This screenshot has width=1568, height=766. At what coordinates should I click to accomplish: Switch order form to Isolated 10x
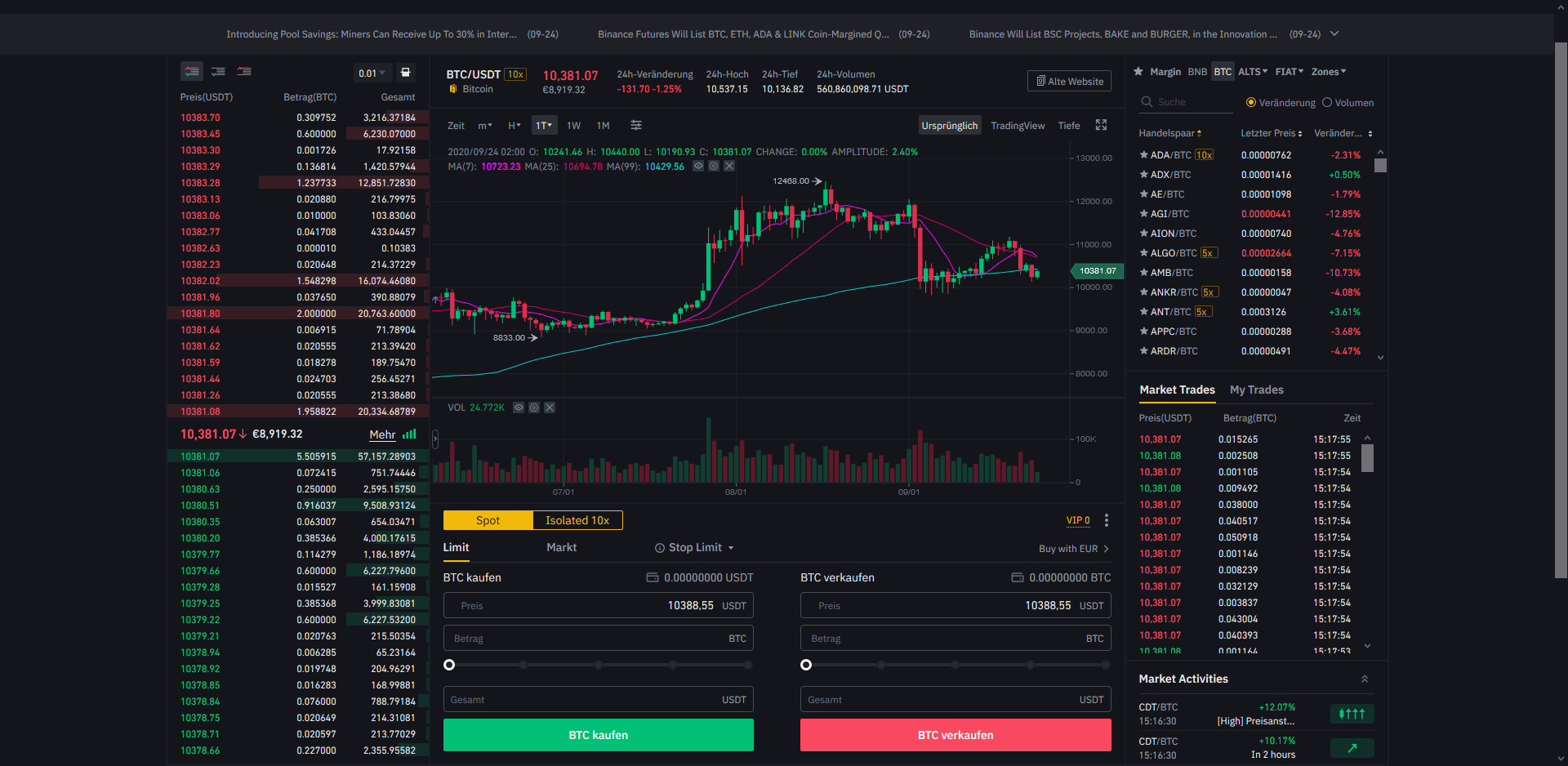tap(577, 520)
